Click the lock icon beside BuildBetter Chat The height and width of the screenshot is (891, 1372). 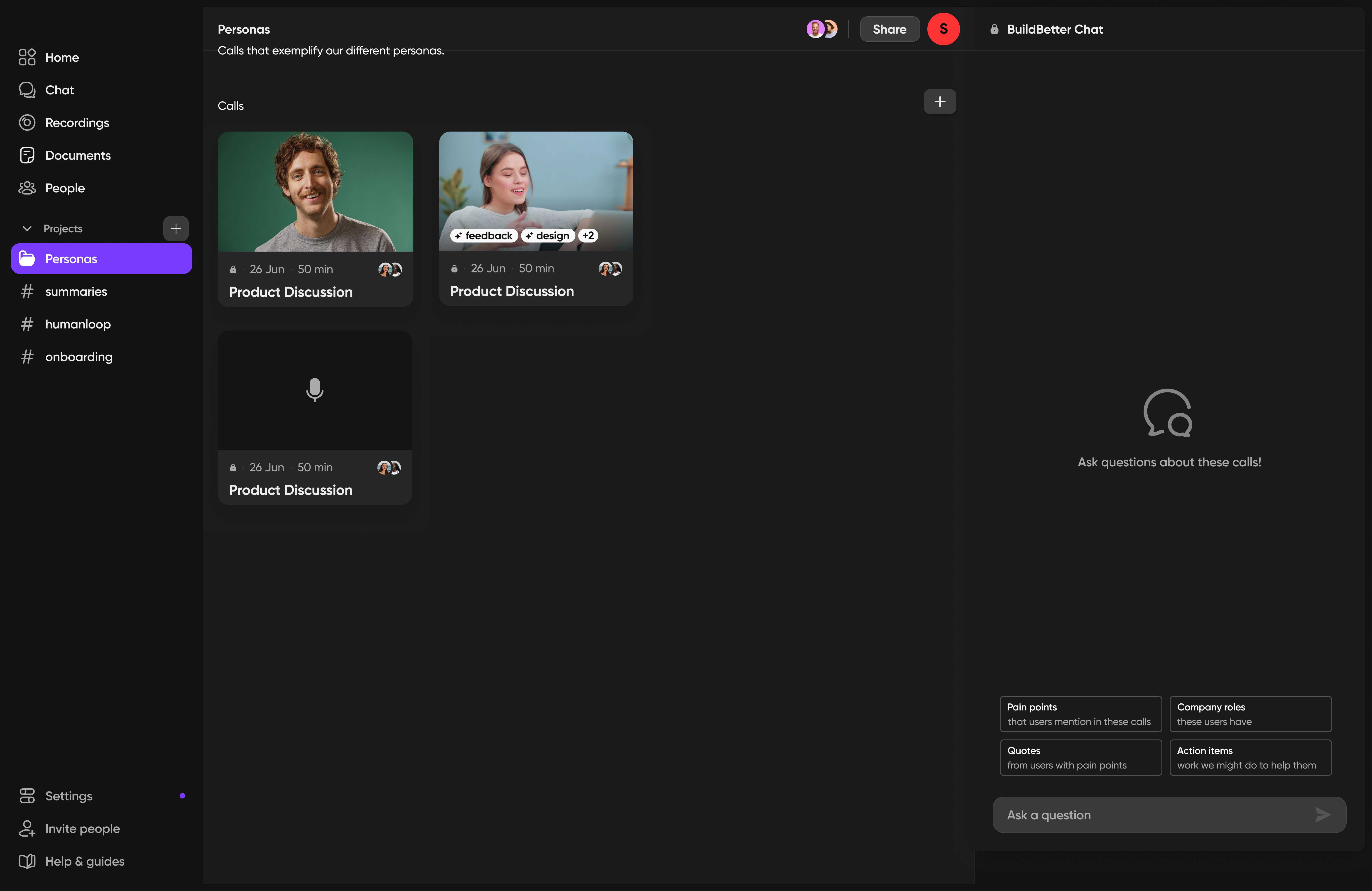[x=995, y=29]
